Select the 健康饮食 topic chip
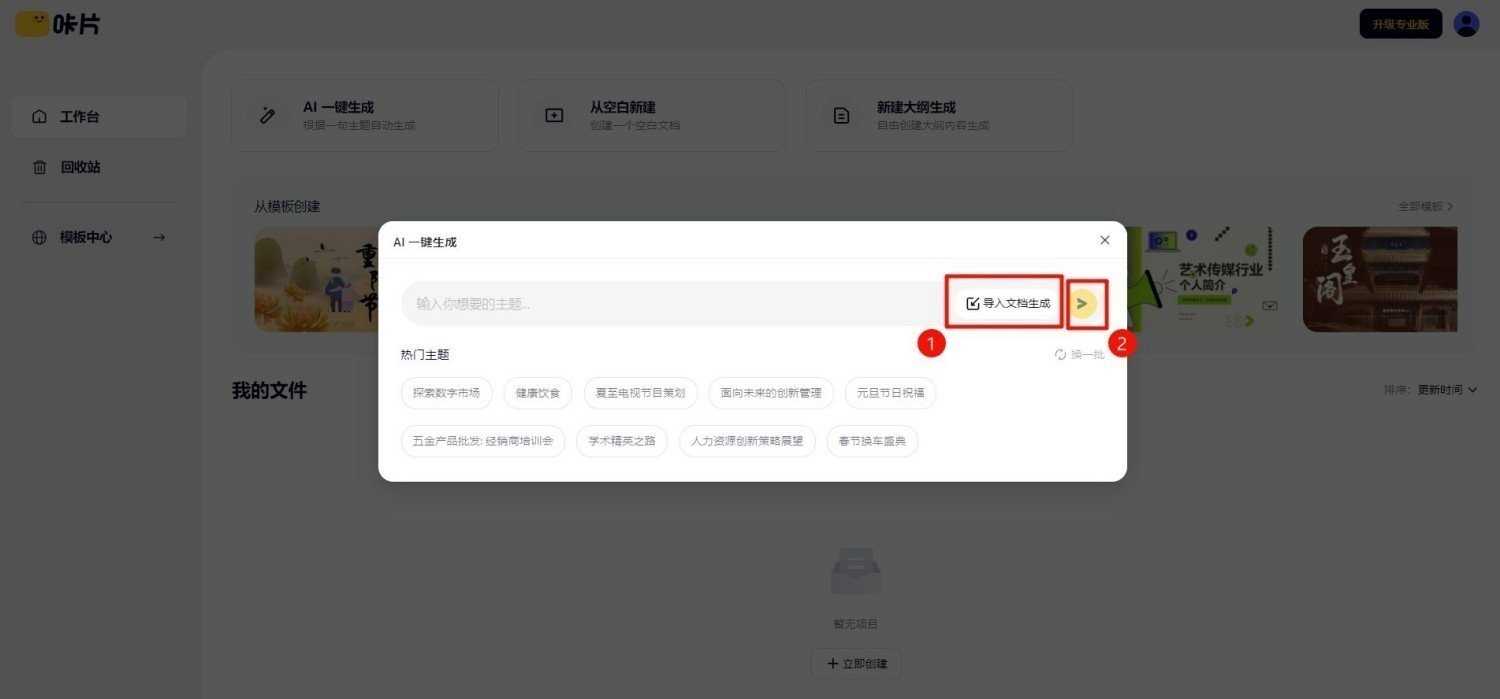 [x=537, y=393]
